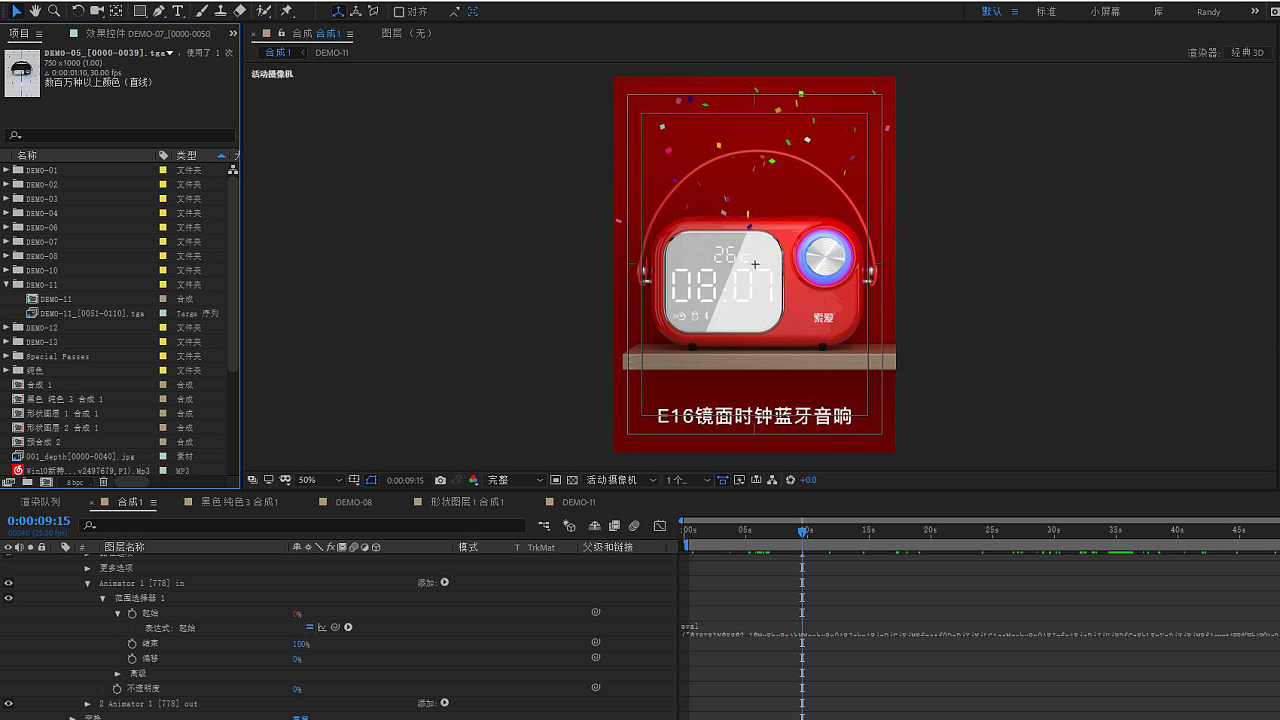1280x720 pixels.
Task: Expand 高级 property group
Action: (x=118, y=673)
